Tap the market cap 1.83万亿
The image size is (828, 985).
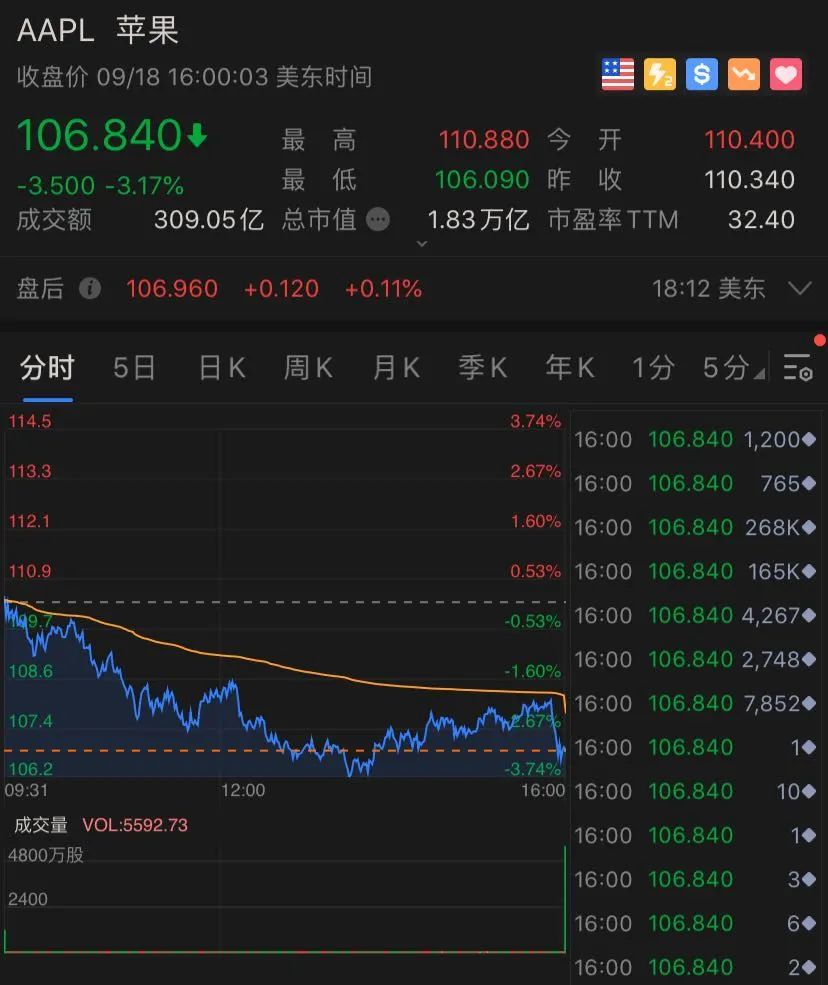(x=478, y=220)
